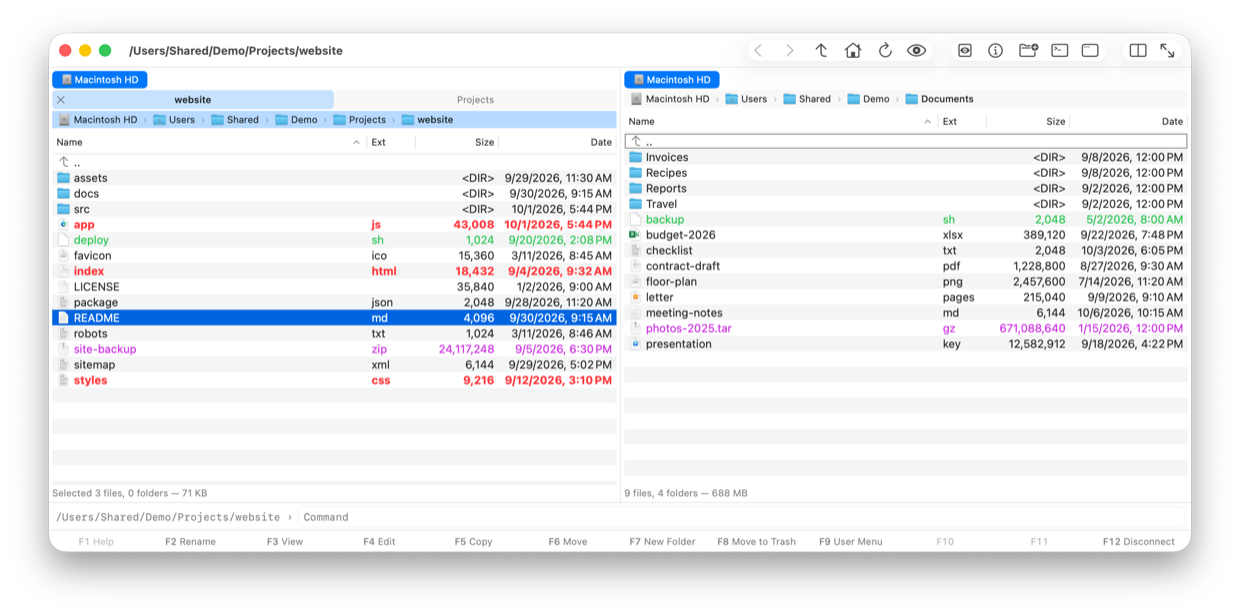
Task: Refresh the panel with the circular arrow
Action: click(x=885, y=50)
